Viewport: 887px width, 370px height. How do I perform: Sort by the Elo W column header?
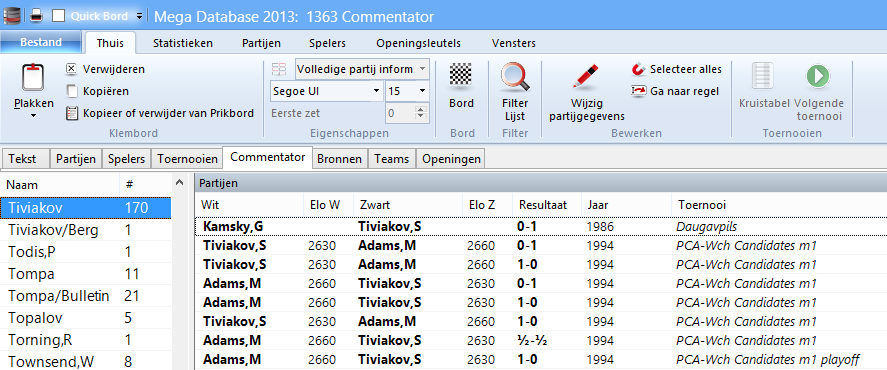click(x=328, y=205)
